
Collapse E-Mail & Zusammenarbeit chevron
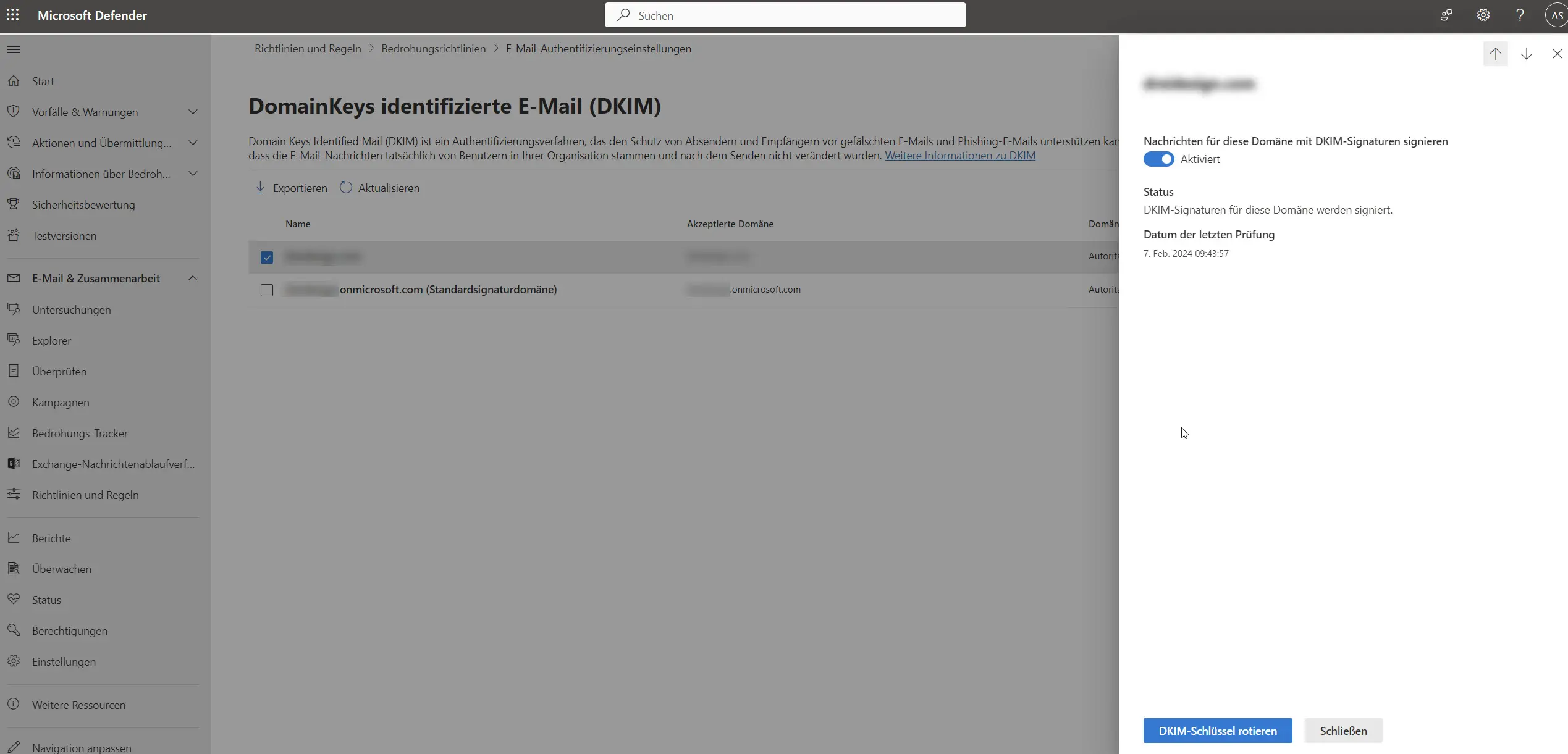pos(193,279)
